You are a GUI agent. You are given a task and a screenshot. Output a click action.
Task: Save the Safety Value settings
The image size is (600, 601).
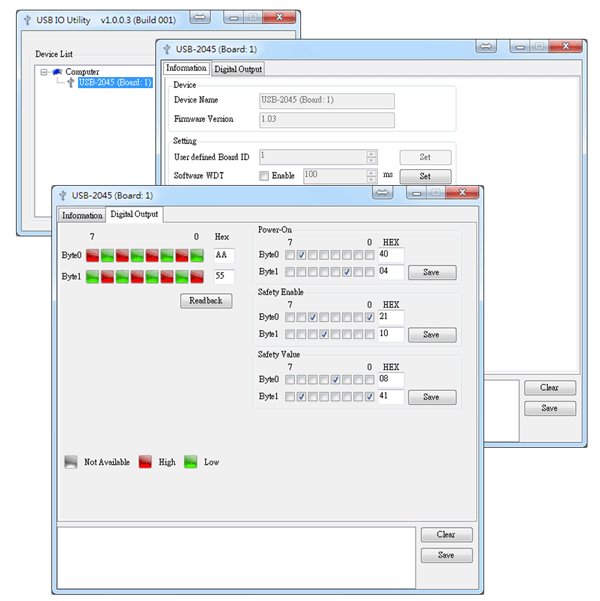click(x=432, y=397)
